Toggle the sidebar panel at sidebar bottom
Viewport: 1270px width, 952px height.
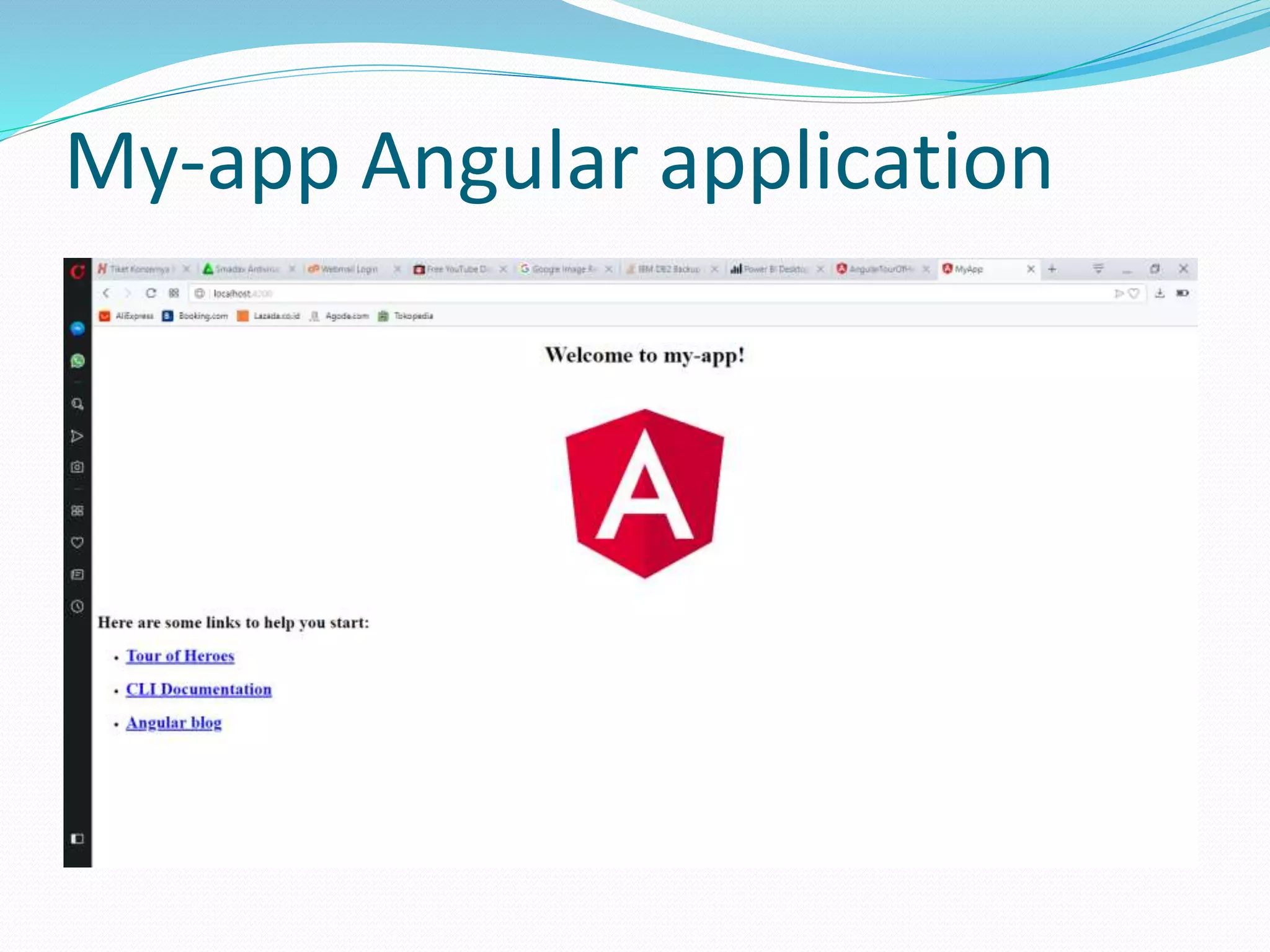(77, 839)
